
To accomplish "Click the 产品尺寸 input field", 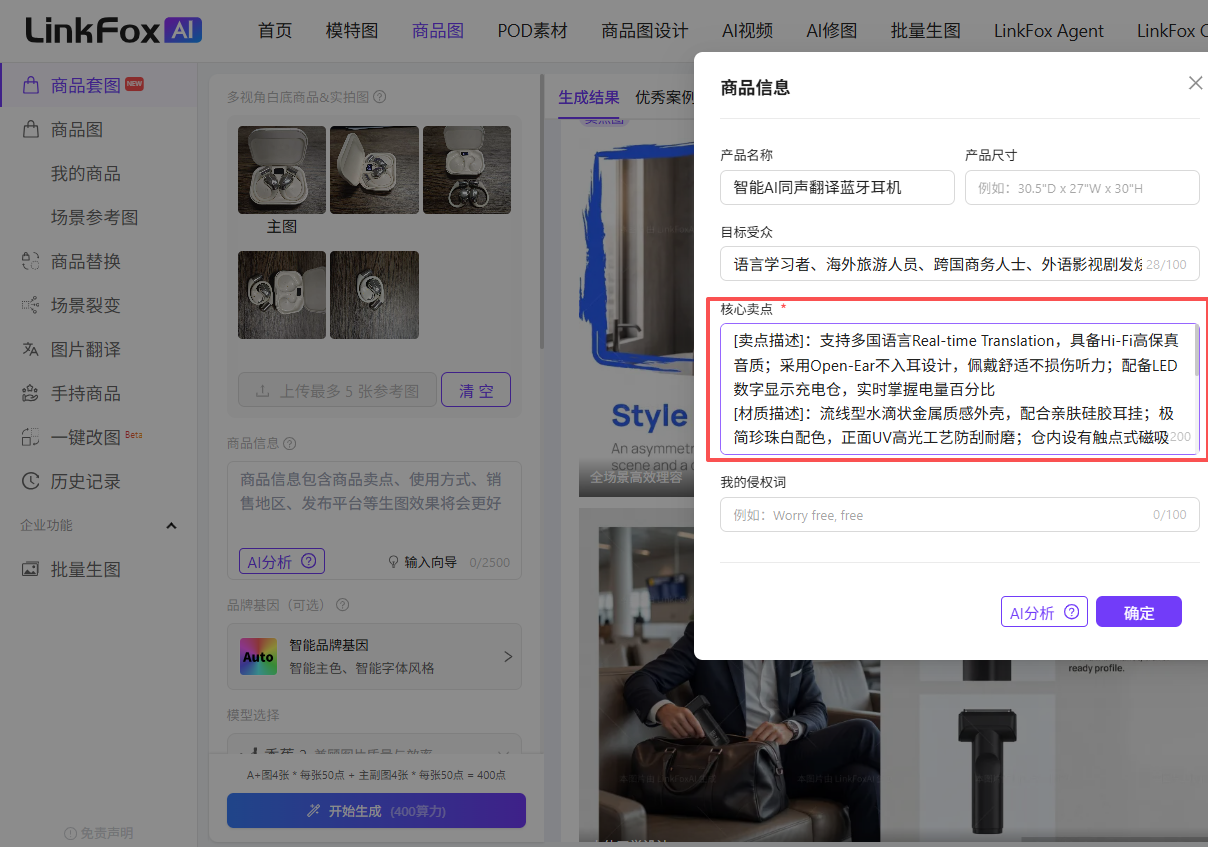I will pos(1081,187).
